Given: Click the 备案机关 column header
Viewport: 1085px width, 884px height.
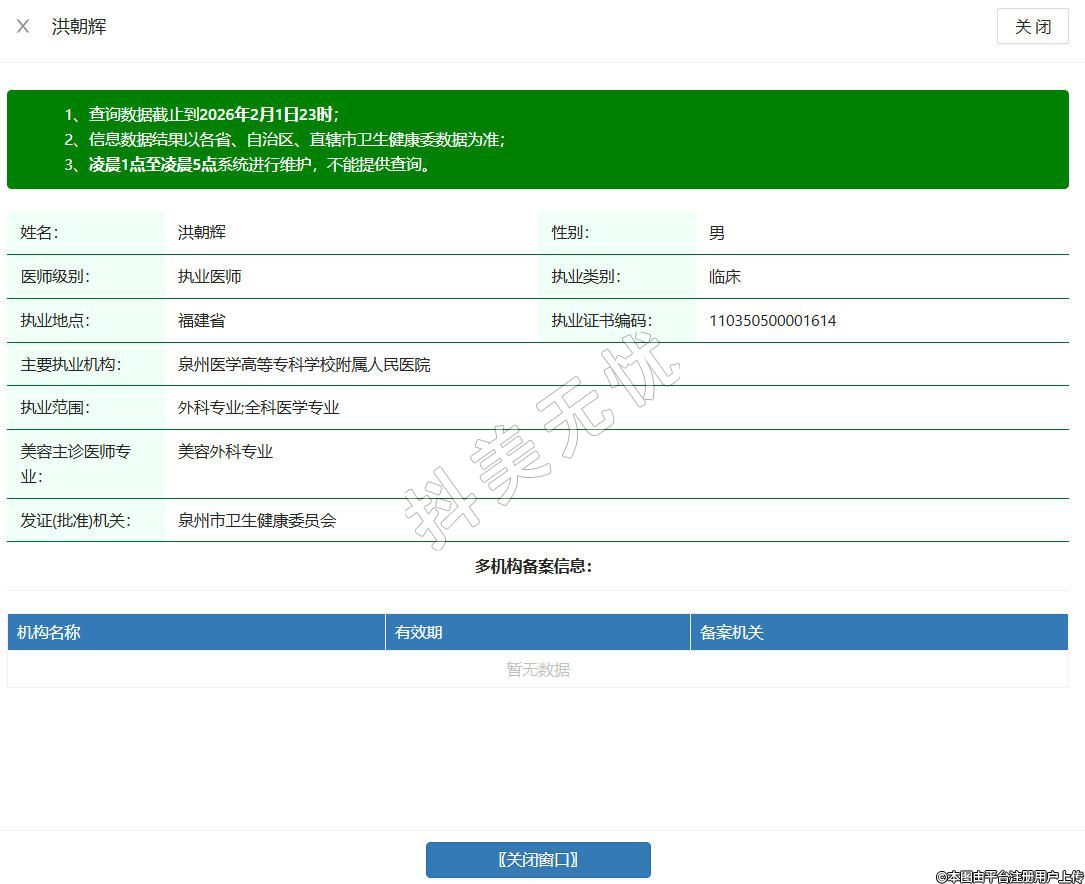Looking at the screenshot, I should point(732,632).
